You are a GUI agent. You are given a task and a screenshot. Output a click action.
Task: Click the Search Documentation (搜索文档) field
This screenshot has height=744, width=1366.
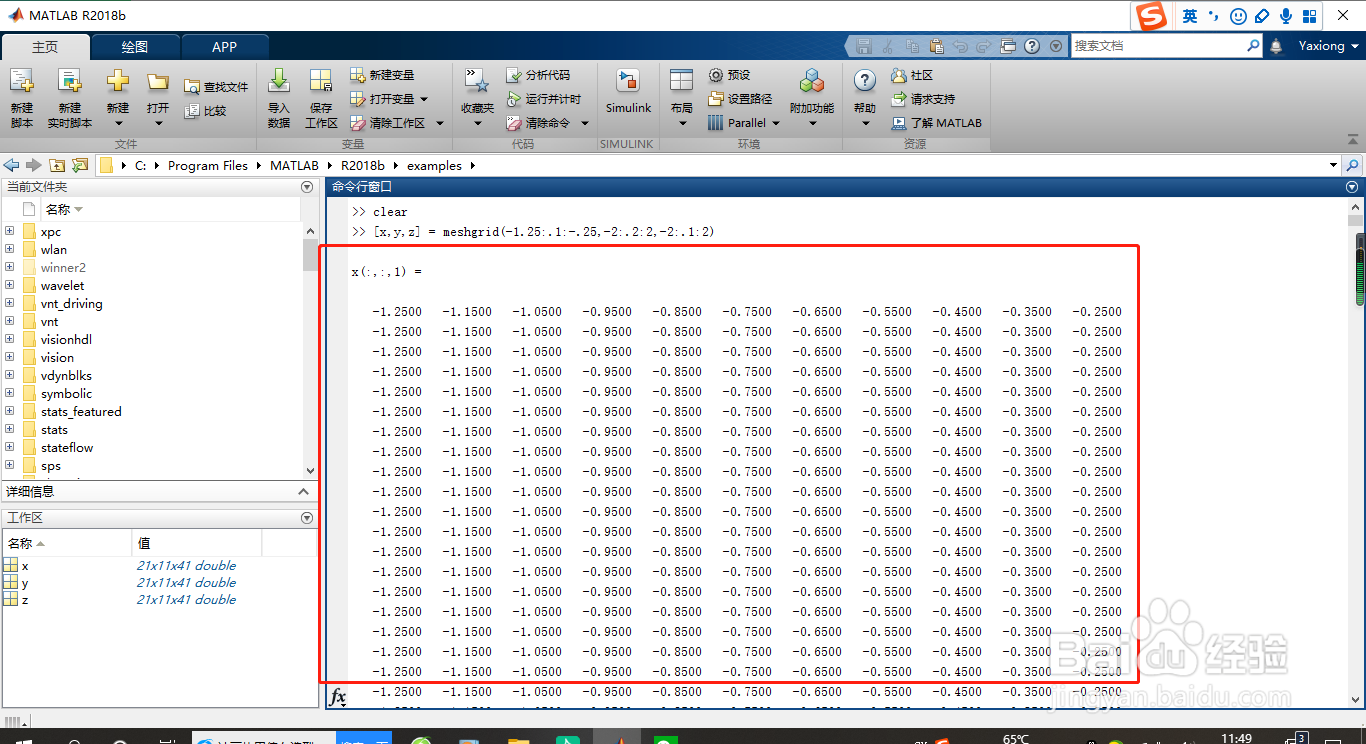tap(1157, 46)
